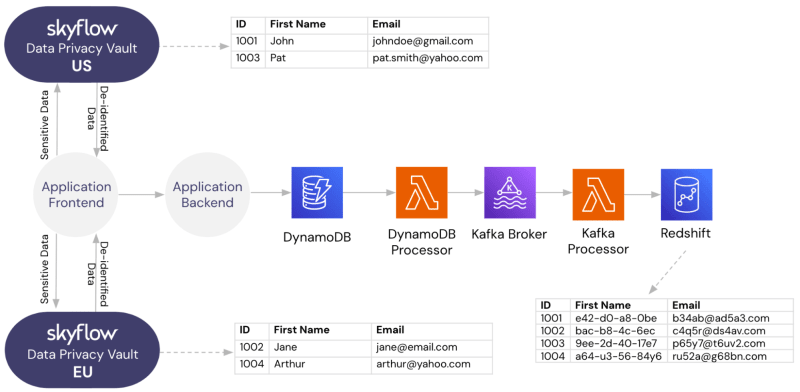Click the DynamoDB database icon
Image resolution: width=800 pixels, height=392 pixels.
click(317, 193)
